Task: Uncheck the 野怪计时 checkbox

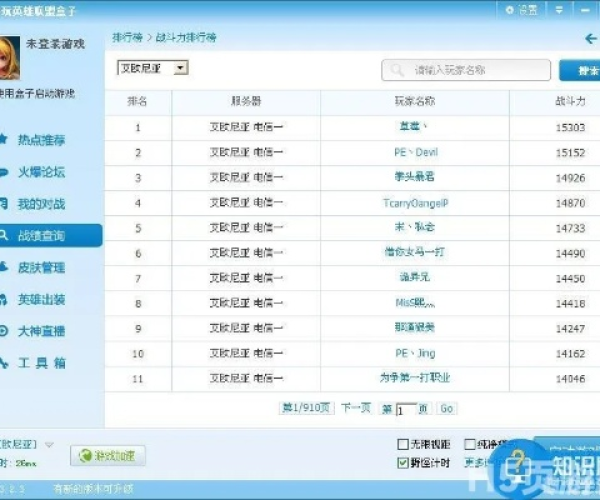Action: click(x=403, y=463)
